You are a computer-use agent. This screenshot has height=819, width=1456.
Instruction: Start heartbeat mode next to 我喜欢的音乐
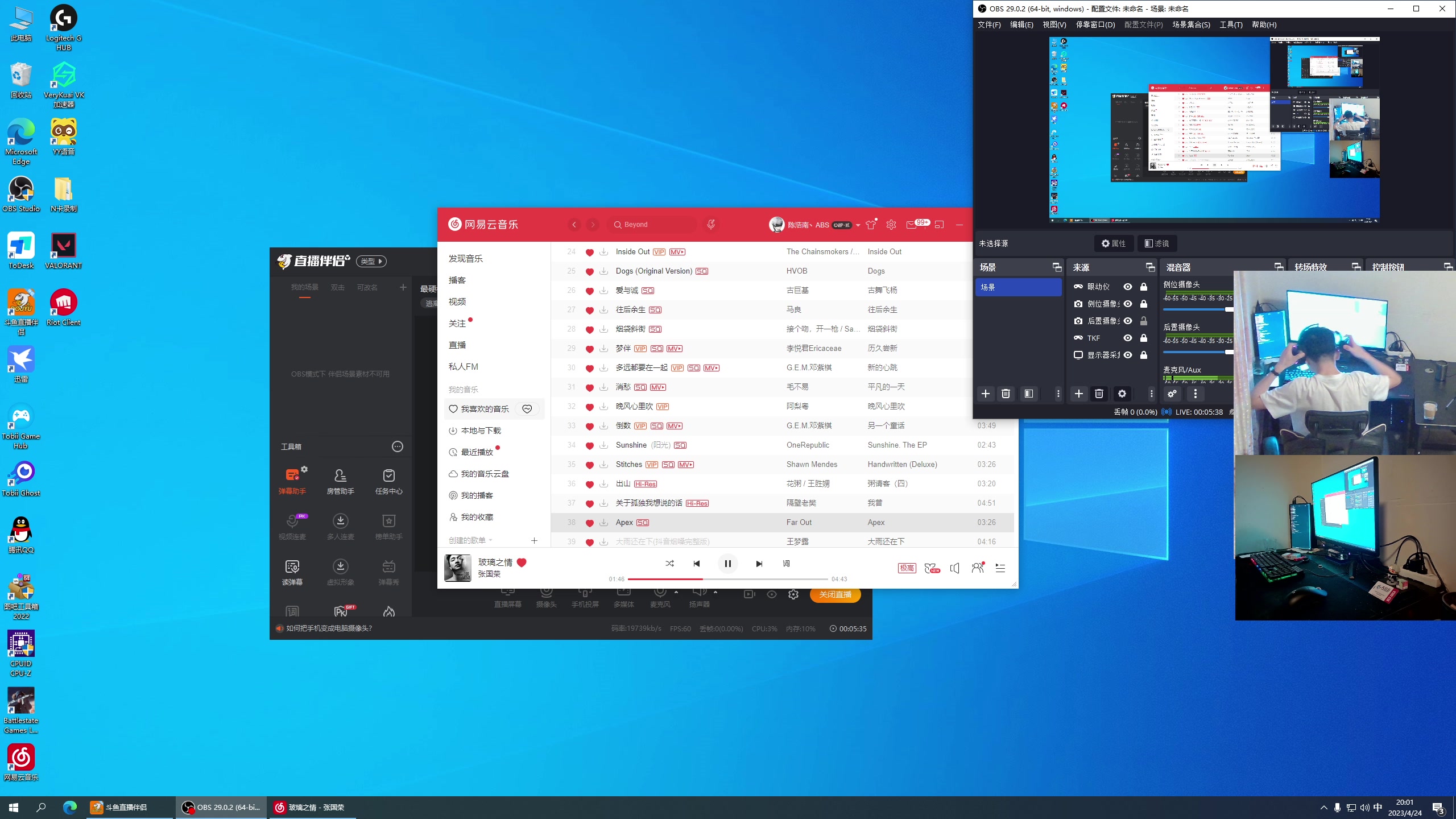pos(527,409)
